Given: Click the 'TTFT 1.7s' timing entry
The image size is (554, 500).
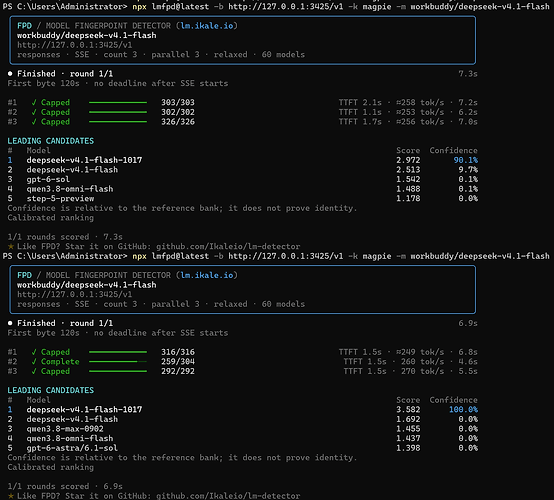Looking at the screenshot, I should click(x=360, y=122).
